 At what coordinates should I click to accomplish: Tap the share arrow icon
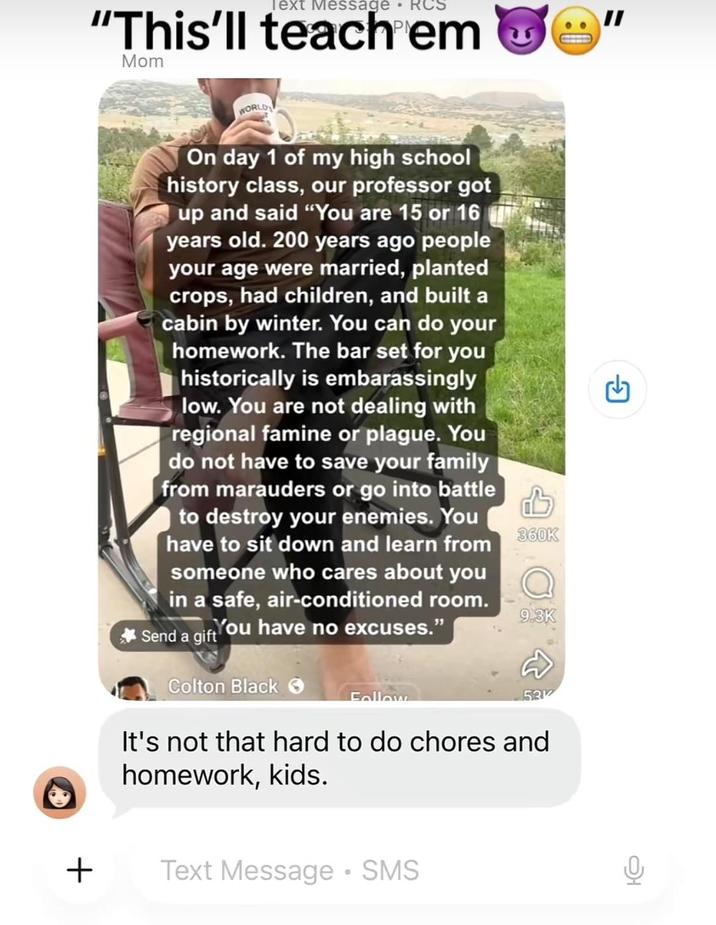537,665
